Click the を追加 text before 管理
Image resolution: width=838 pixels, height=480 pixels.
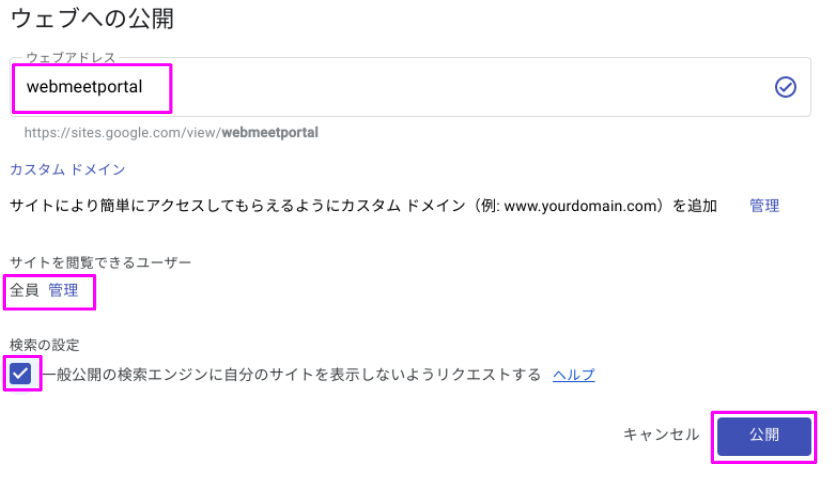(694, 206)
